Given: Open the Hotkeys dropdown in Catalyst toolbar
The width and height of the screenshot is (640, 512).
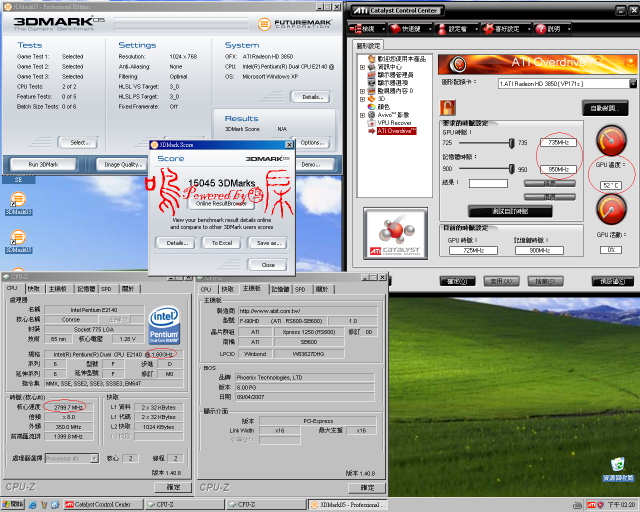Looking at the screenshot, I should pos(411,29).
